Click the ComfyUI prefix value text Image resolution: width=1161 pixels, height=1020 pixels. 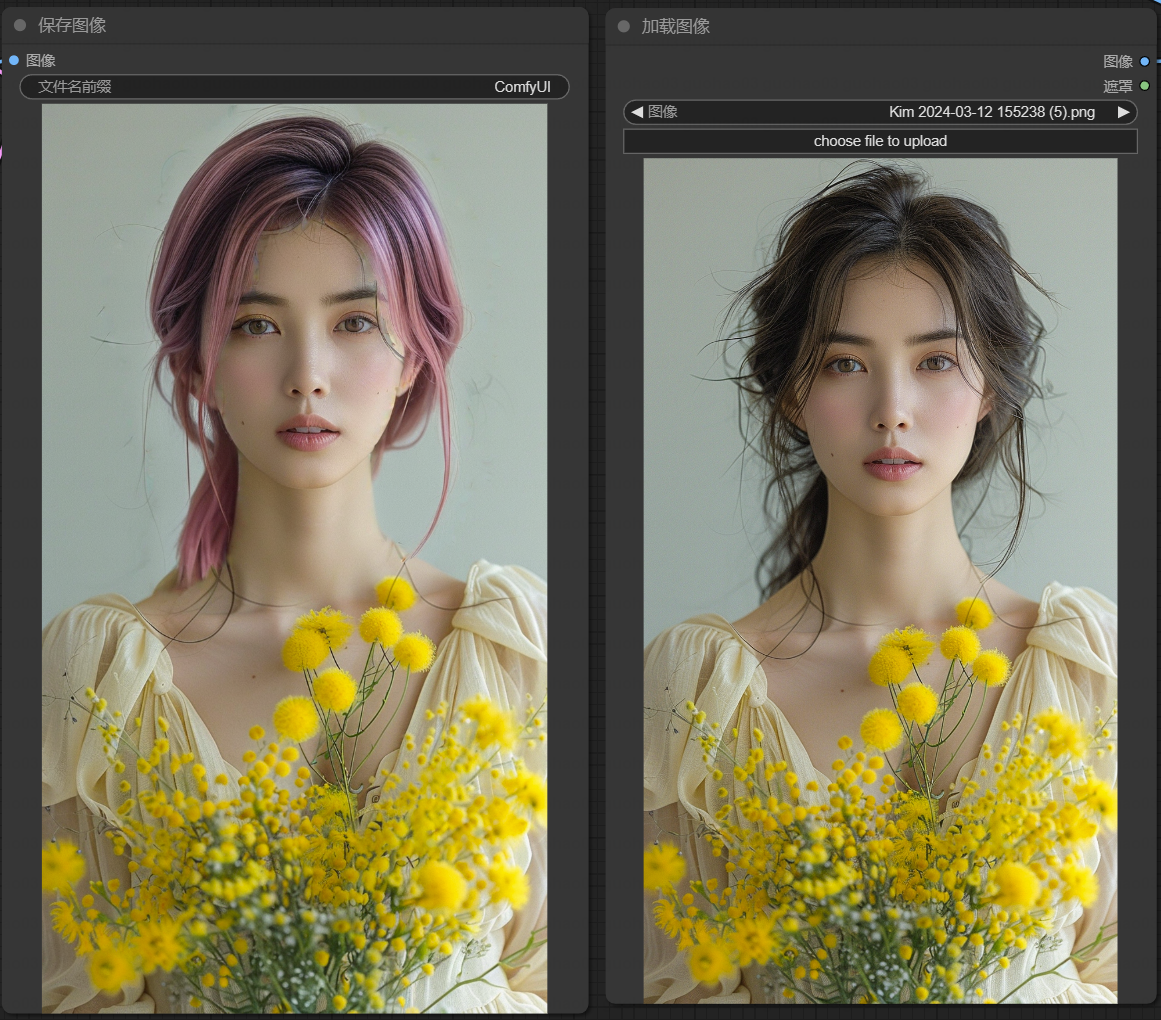[522, 87]
